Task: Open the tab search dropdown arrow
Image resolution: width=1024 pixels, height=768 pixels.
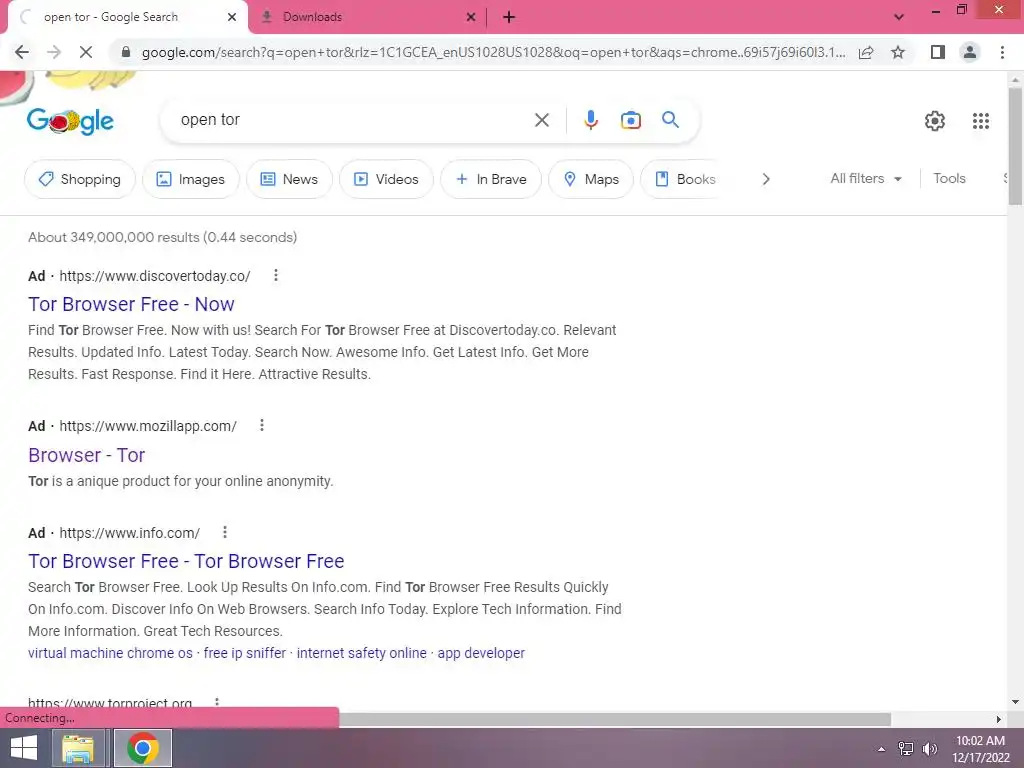Action: pyautogui.click(x=899, y=17)
